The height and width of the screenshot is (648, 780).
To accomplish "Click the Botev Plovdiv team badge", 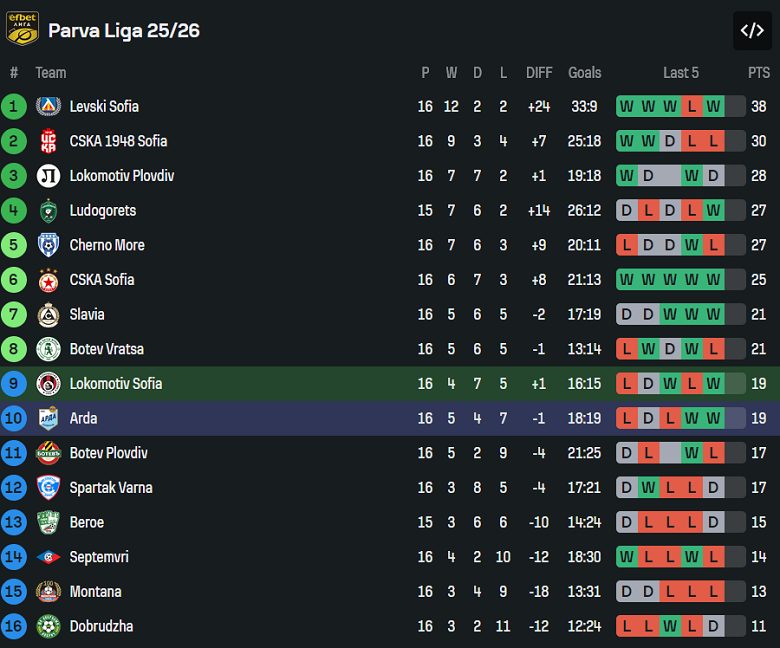I will (48, 453).
